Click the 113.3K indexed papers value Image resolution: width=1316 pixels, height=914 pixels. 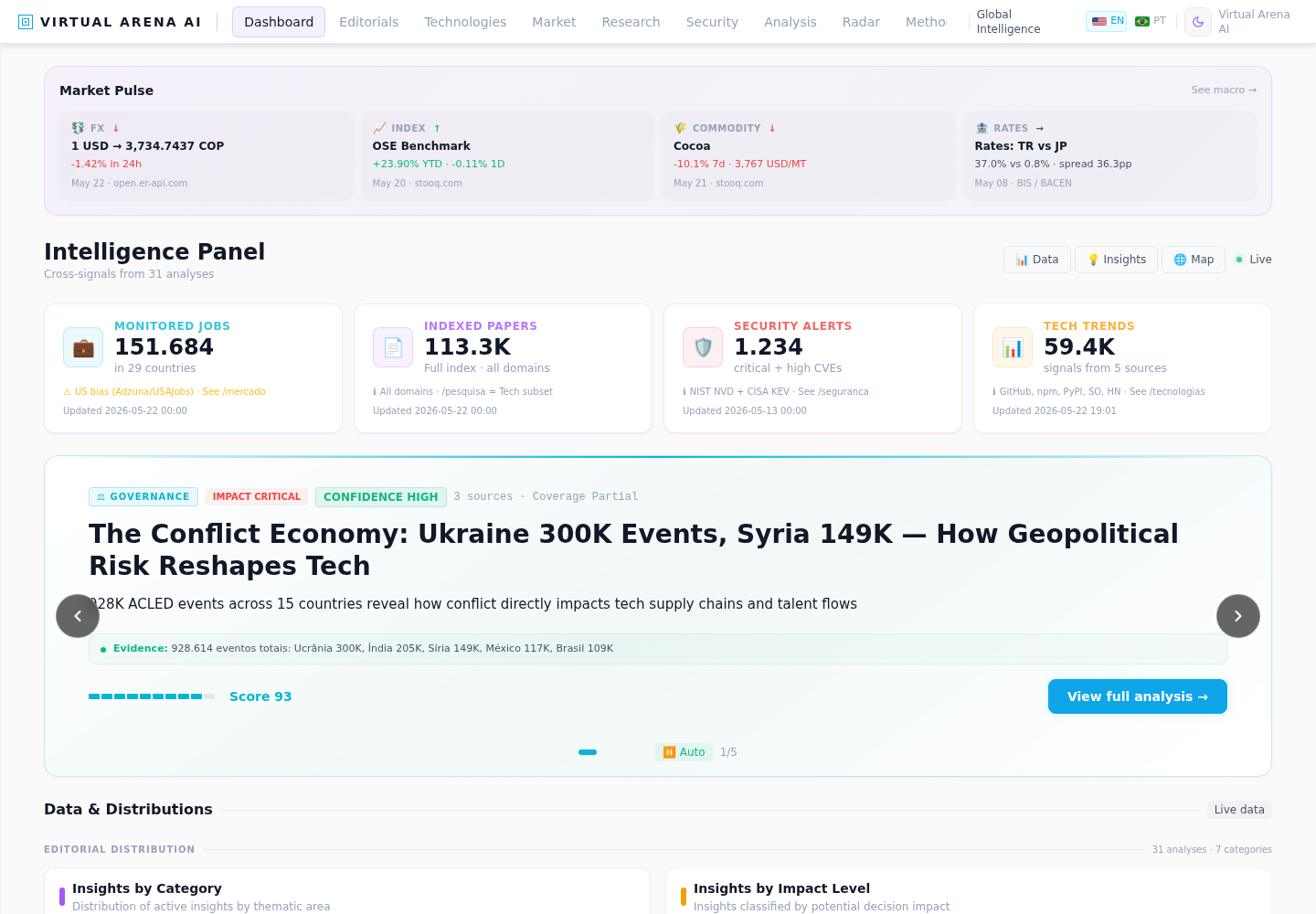pyautogui.click(x=467, y=347)
